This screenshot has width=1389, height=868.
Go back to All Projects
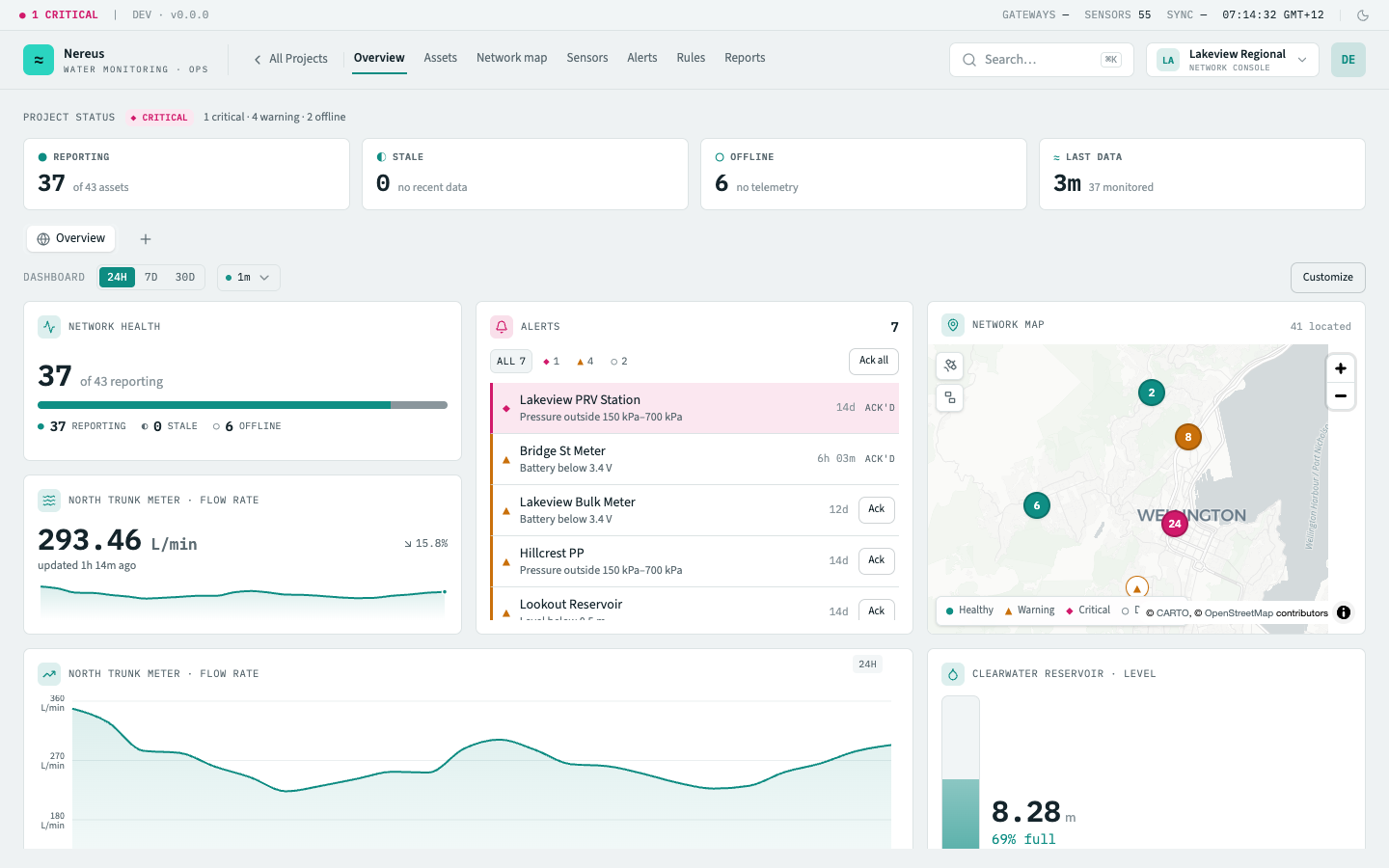tap(290, 59)
